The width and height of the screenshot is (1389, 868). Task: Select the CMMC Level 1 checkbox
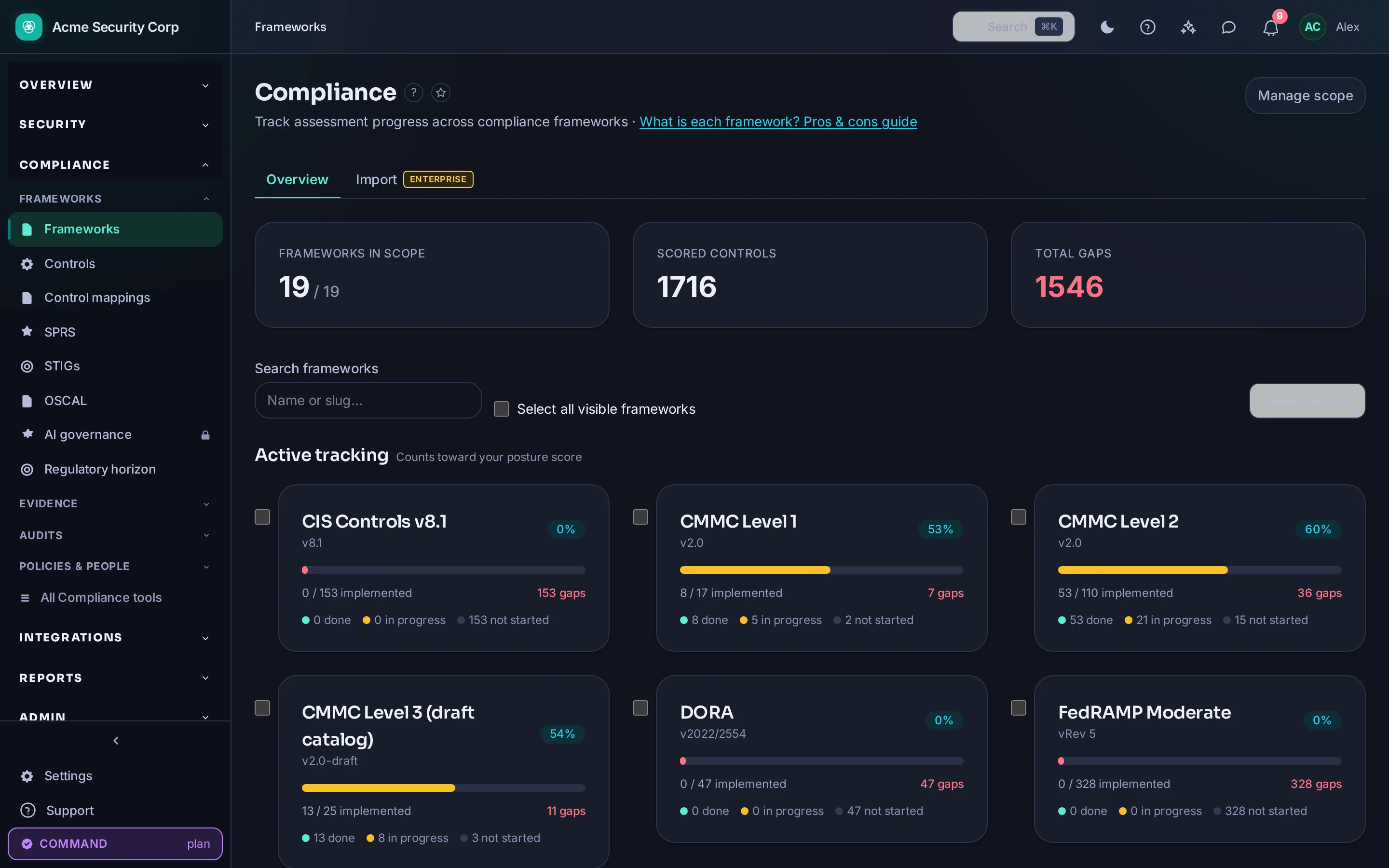pos(640,516)
